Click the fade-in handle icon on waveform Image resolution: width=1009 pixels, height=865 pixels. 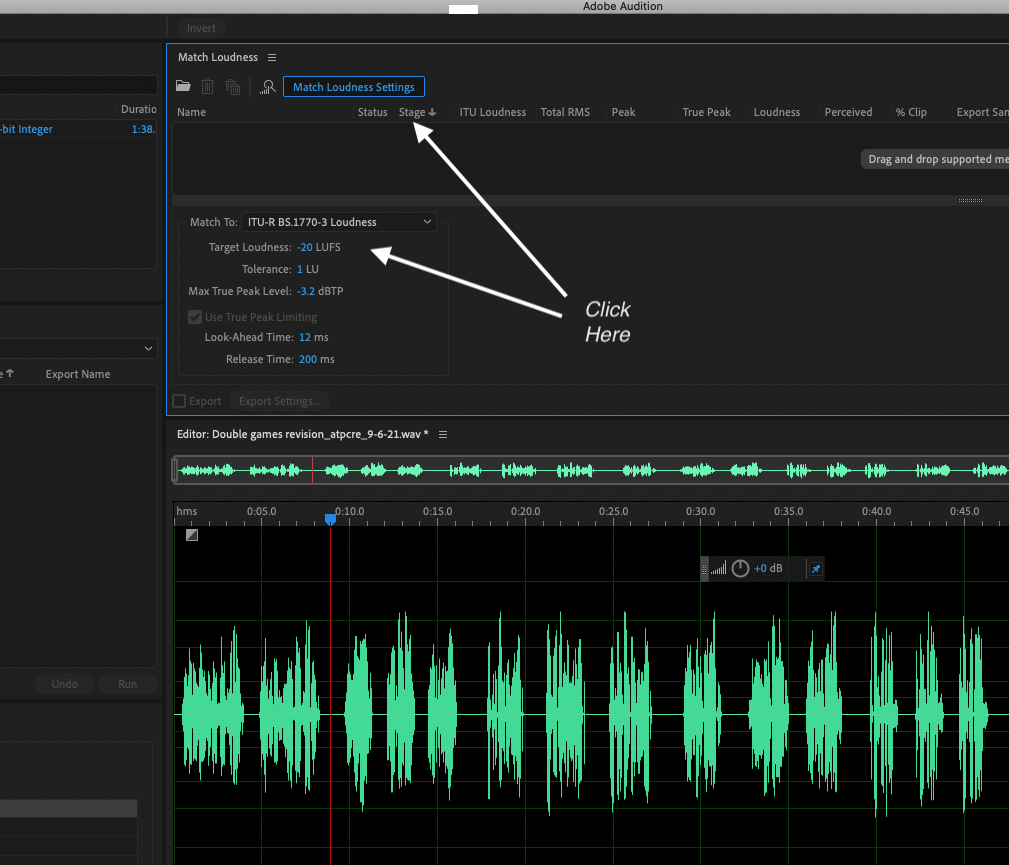[x=192, y=535]
